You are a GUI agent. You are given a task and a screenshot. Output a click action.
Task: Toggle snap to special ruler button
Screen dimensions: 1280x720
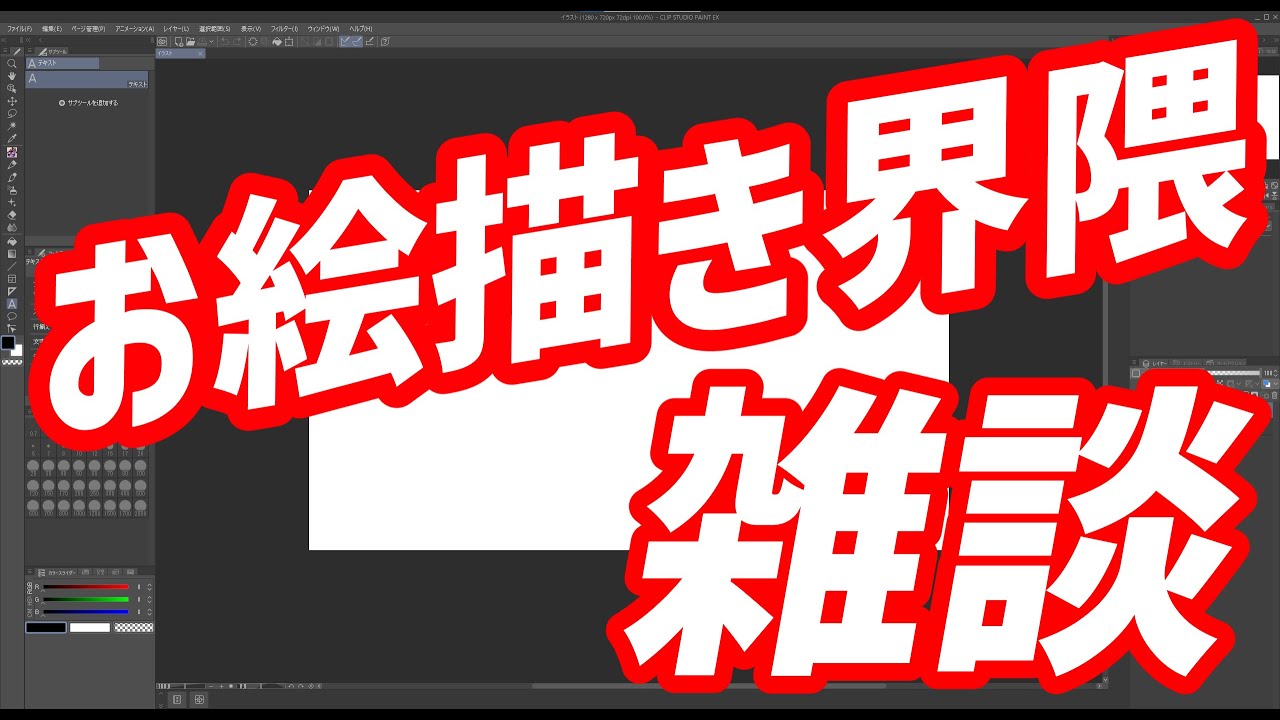point(357,42)
